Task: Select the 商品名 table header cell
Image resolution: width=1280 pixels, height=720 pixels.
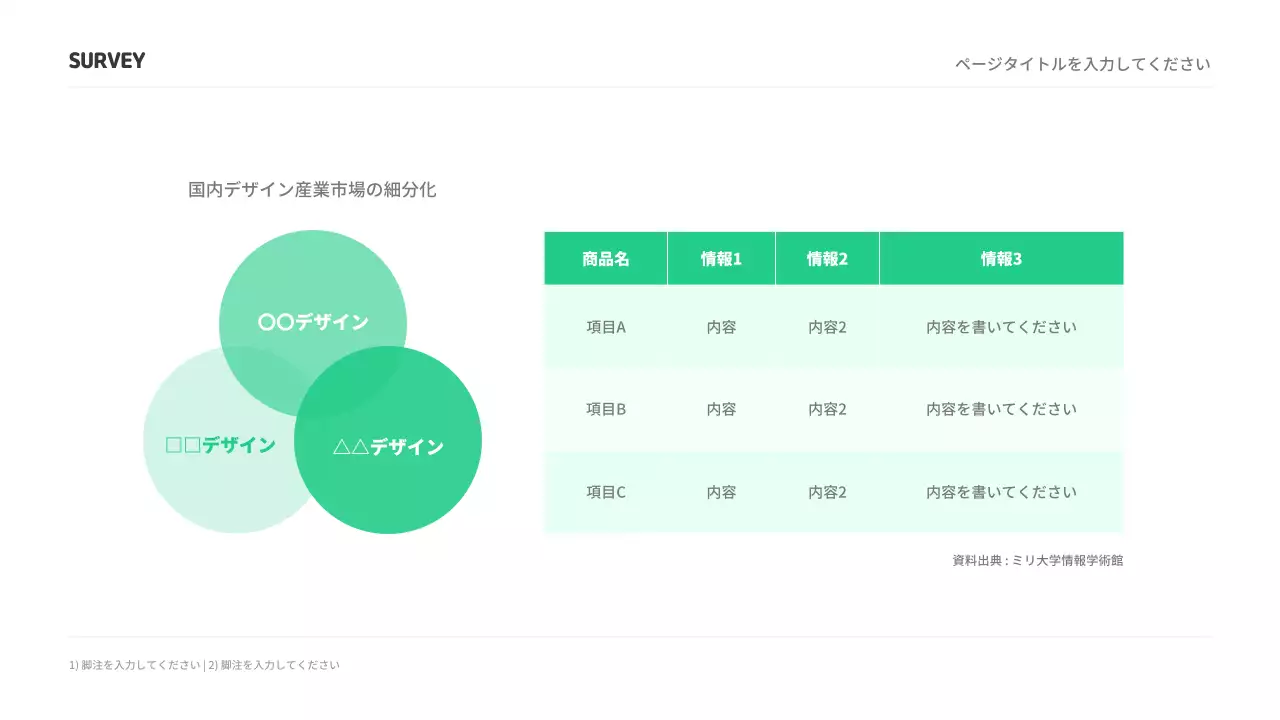Action: pyautogui.click(x=604, y=258)
